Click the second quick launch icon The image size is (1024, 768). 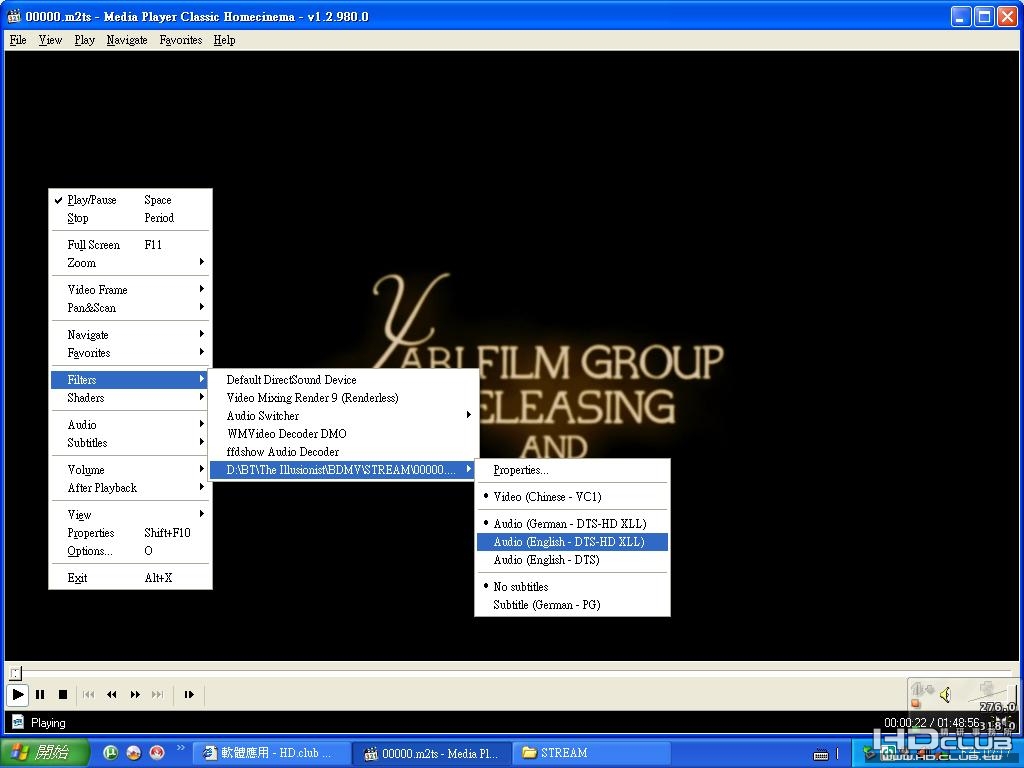[x=134, y=753]
